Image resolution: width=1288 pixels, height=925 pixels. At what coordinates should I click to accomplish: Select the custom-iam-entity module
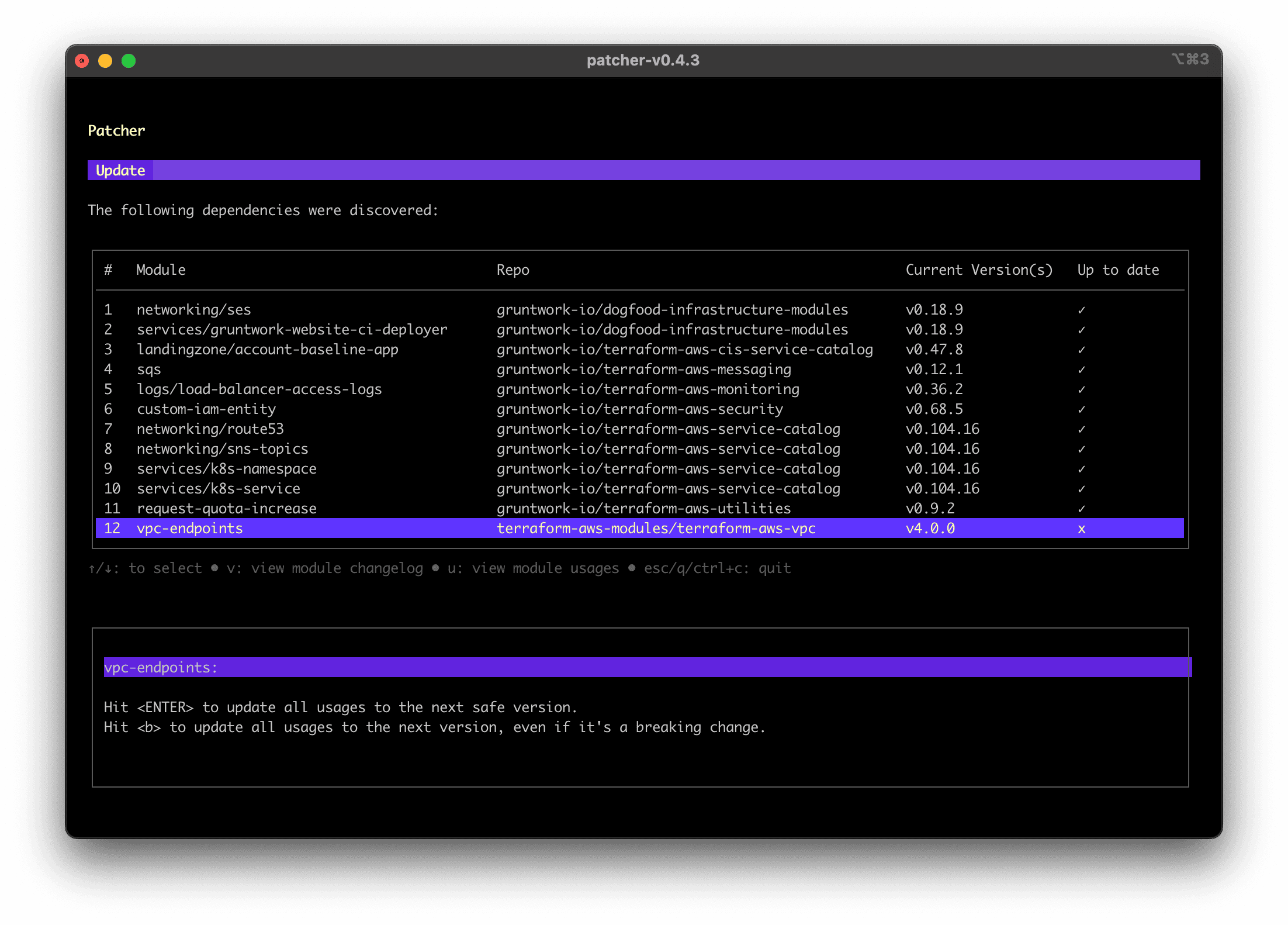[x=639, y=409]
